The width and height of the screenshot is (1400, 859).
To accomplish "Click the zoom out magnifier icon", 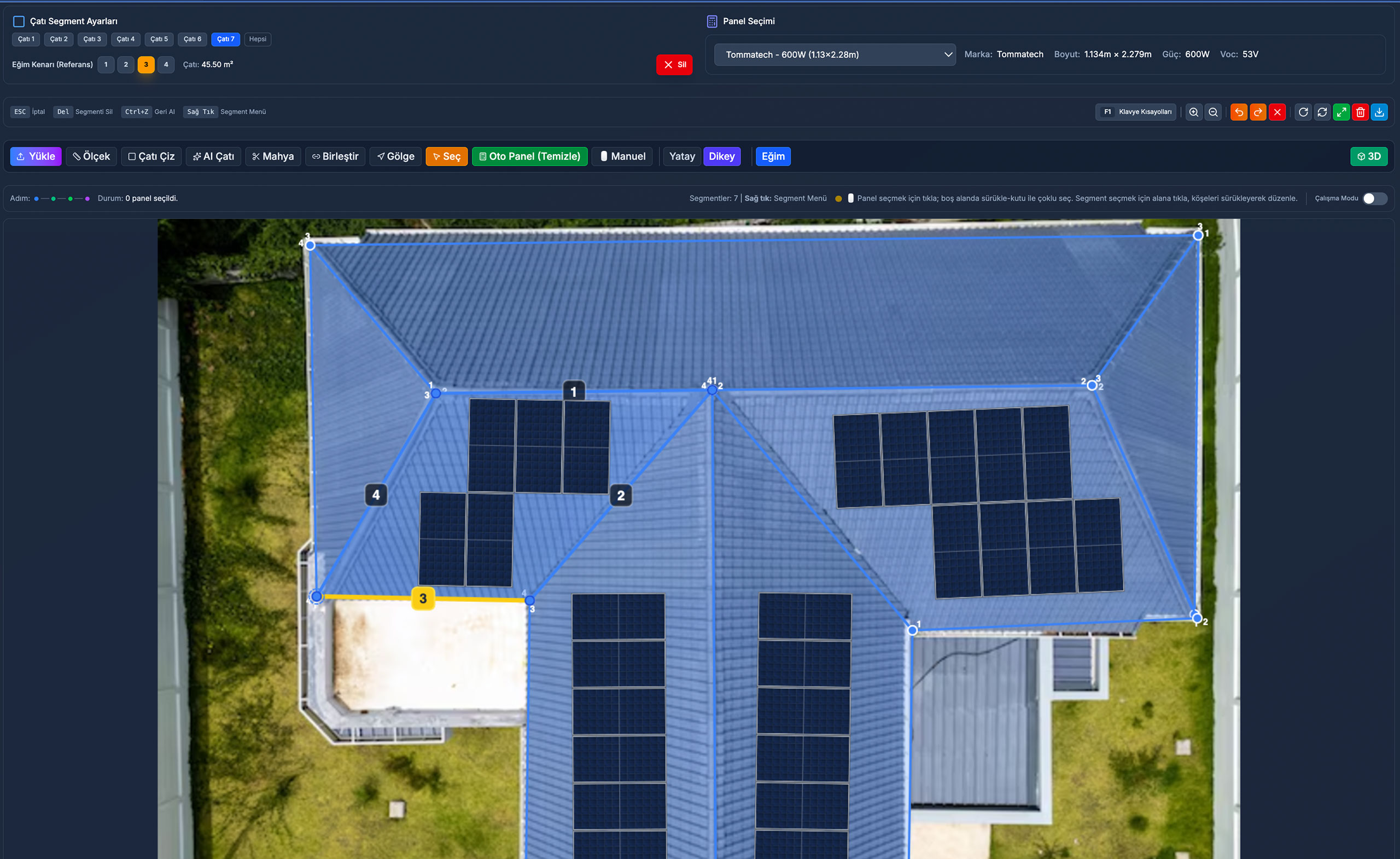I will (1212, 112).
